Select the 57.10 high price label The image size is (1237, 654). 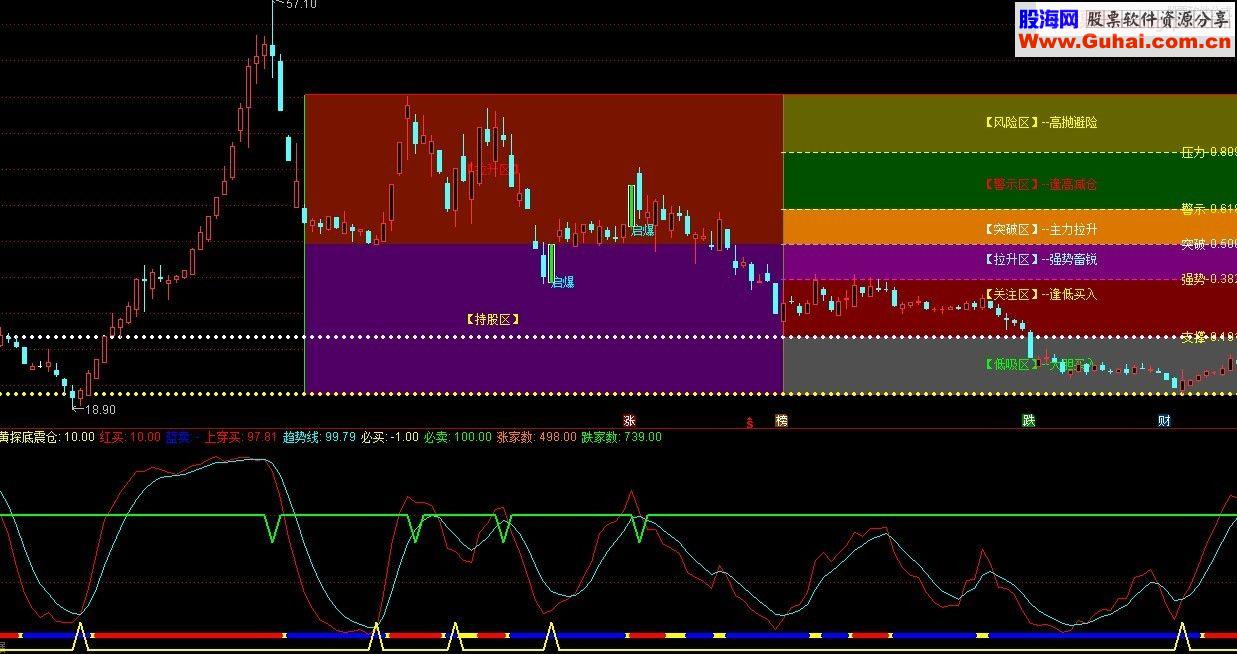(301, 5)
